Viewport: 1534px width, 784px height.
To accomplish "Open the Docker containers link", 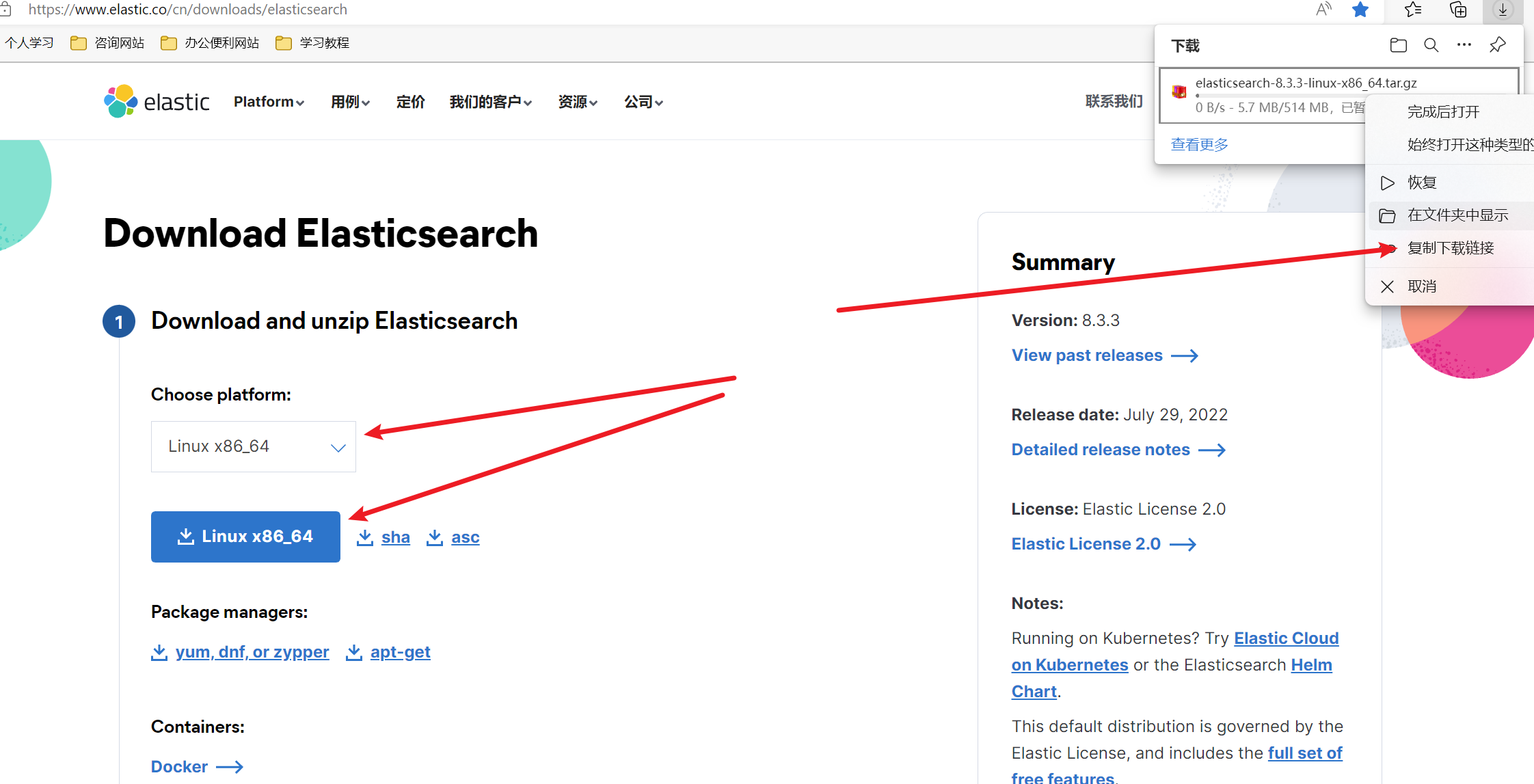I will (x=197, y=767).
